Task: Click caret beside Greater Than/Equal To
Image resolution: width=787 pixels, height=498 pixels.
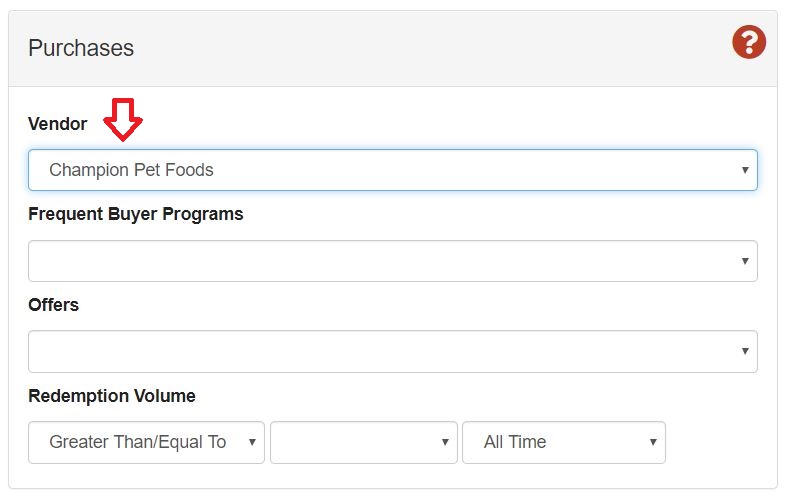Action: 252,442
